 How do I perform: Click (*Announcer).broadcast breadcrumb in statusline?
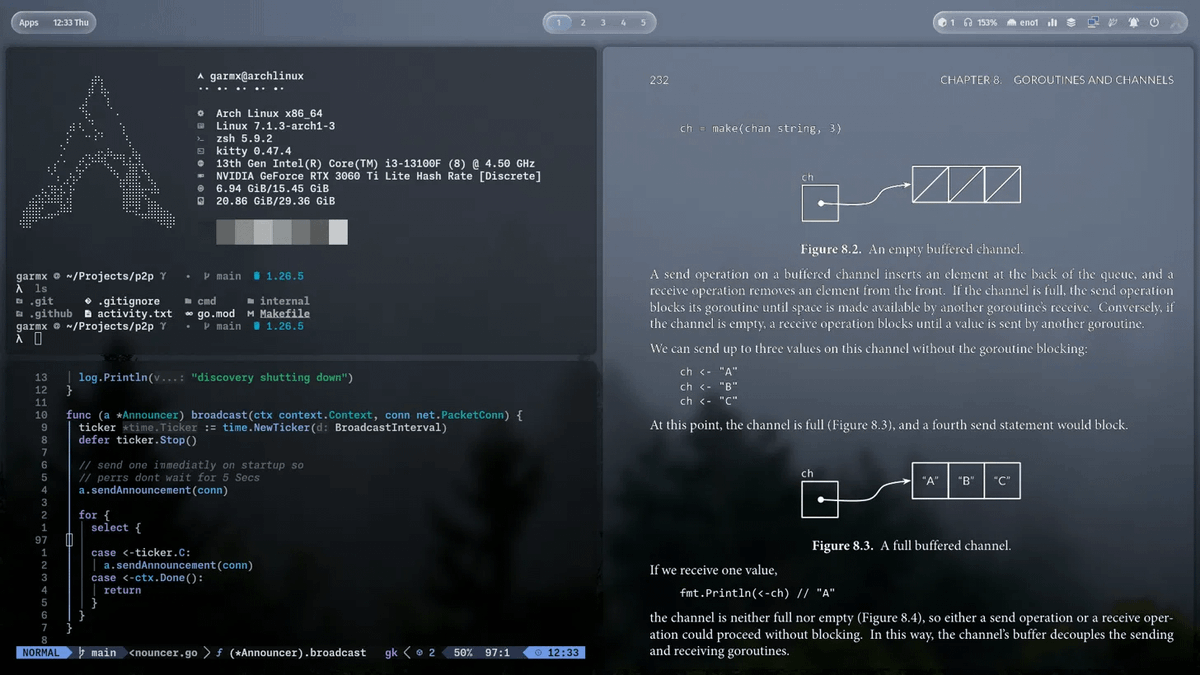click(297, 653)
